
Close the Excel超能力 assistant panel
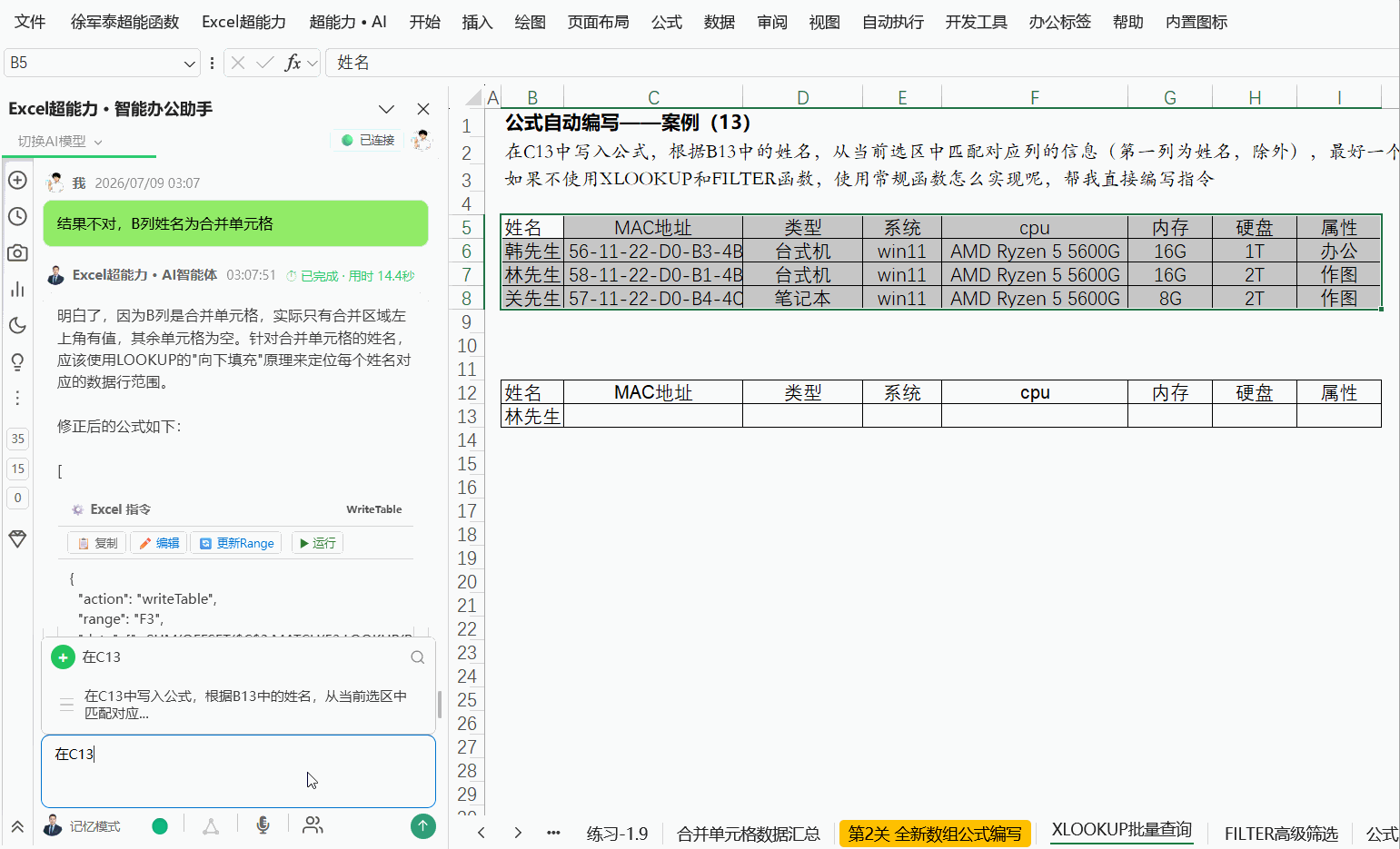click(x=423, y=109)
